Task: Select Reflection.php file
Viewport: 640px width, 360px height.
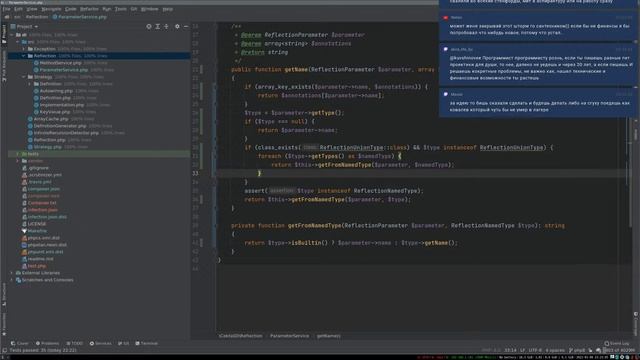Action: pos(49,140)
